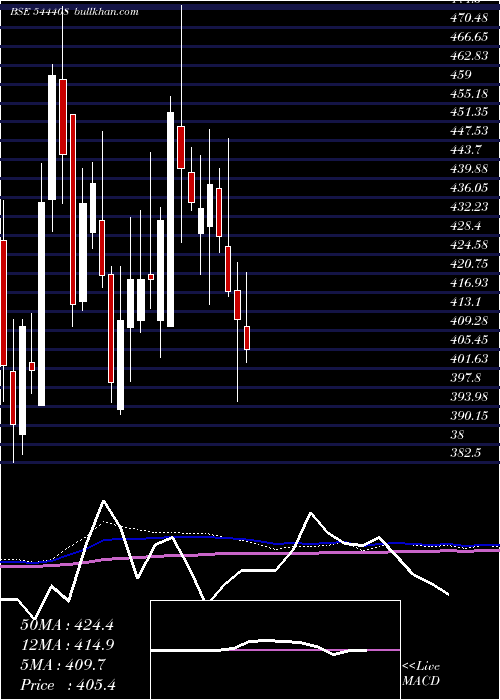Click the 470.48 price axis label

point(469,18)
